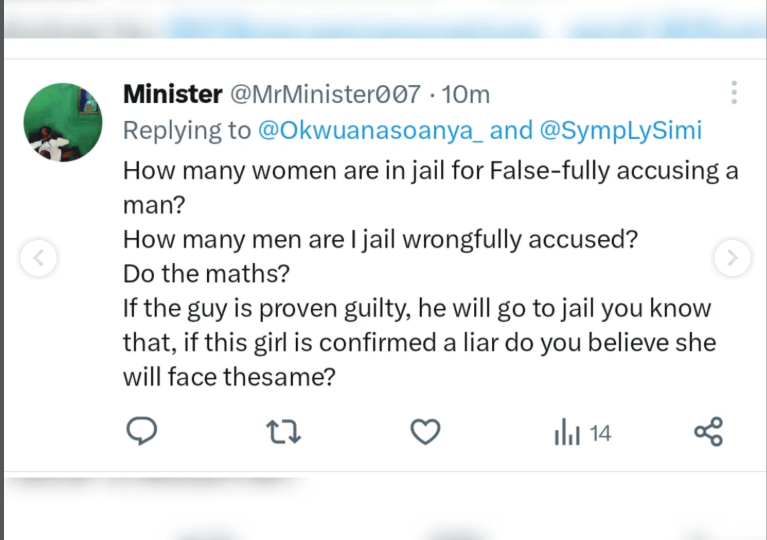
Task: Retweet this post using the repost icon
Action: pyautogui.click(x=285, y=432)
